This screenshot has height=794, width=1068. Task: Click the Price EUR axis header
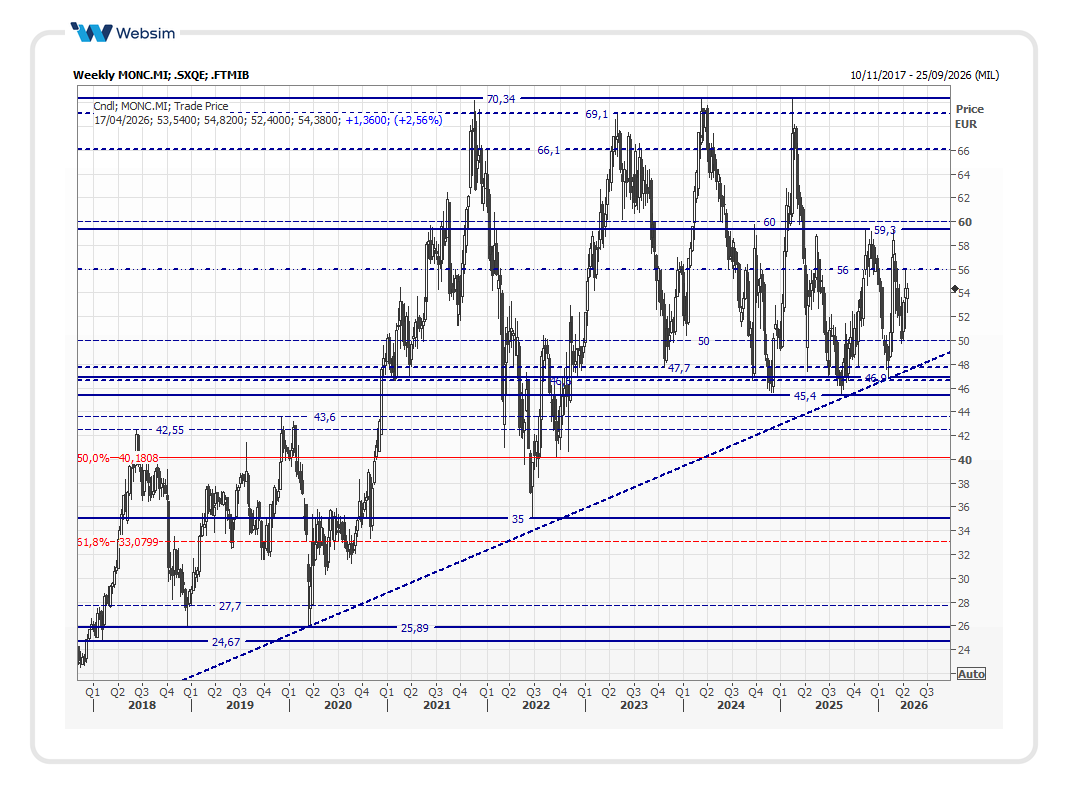pos(968,116)
